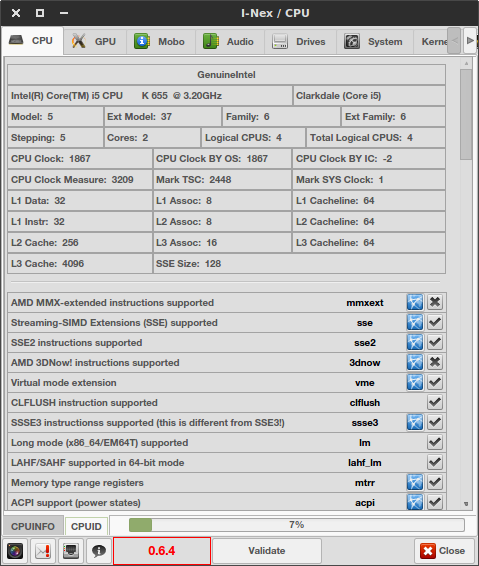Click the CPU Clock Measure: 3209 field
The height and width of the screenshot is (566, 479).
80,179
